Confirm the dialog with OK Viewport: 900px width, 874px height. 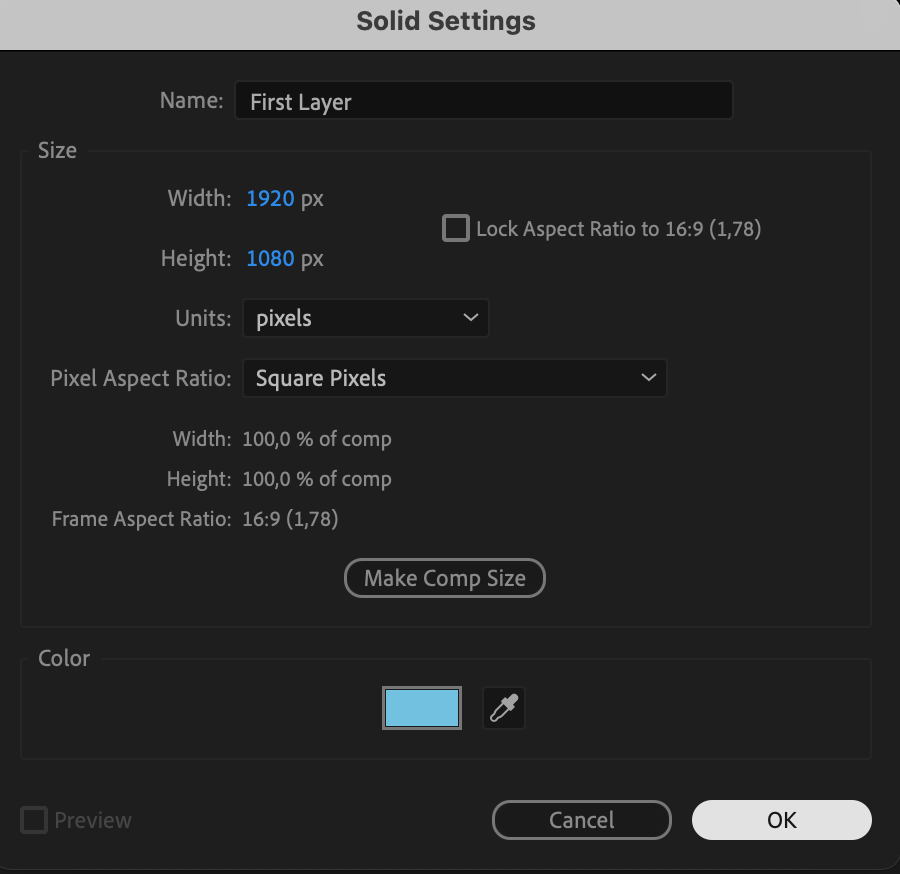point(781,820)
